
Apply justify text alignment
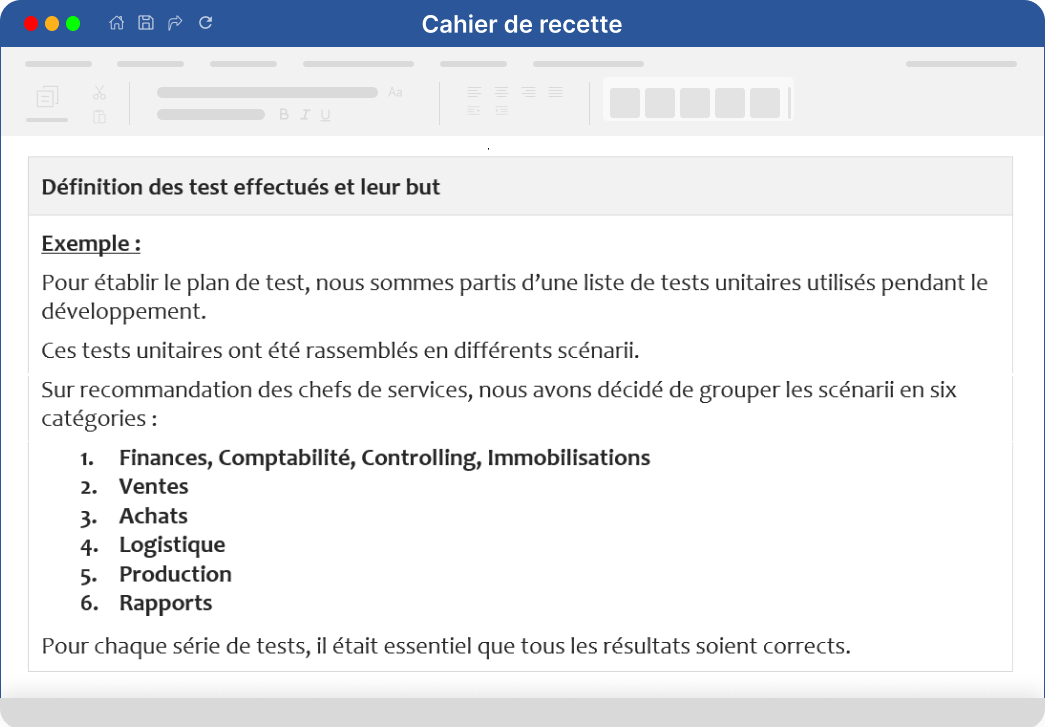tap(556, 92)
